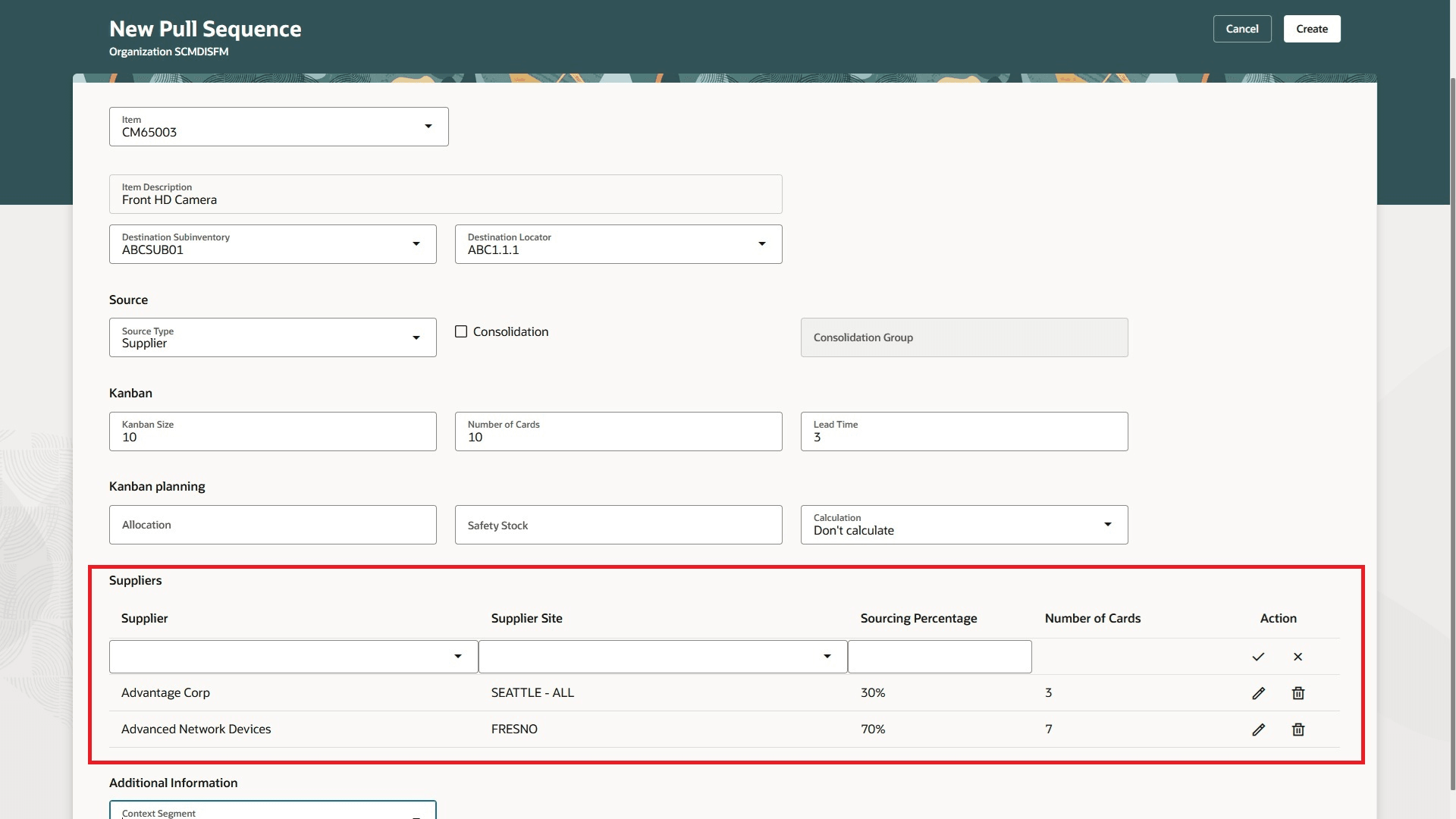Click the '30%' sourcing percentage cell
Image resolution: width=1456 pixels, height=819 pixels.
(873, 693)
